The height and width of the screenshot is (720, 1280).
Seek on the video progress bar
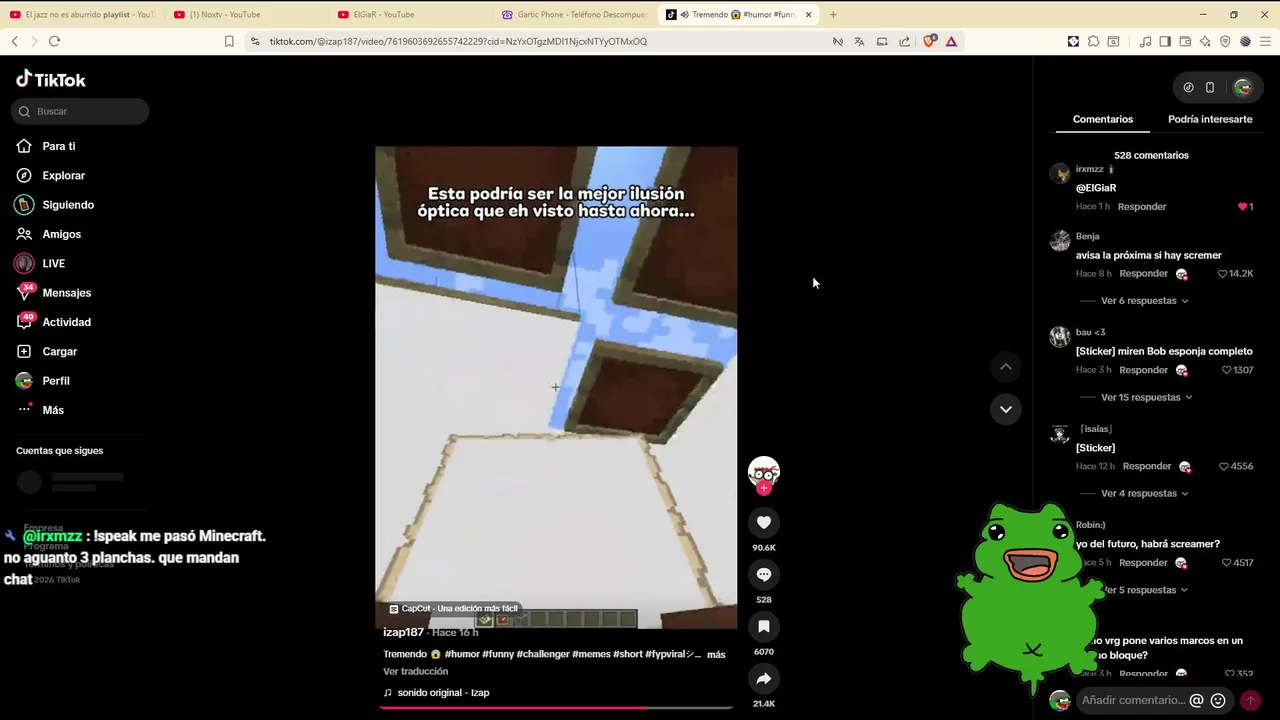click(x=556, y=707)
